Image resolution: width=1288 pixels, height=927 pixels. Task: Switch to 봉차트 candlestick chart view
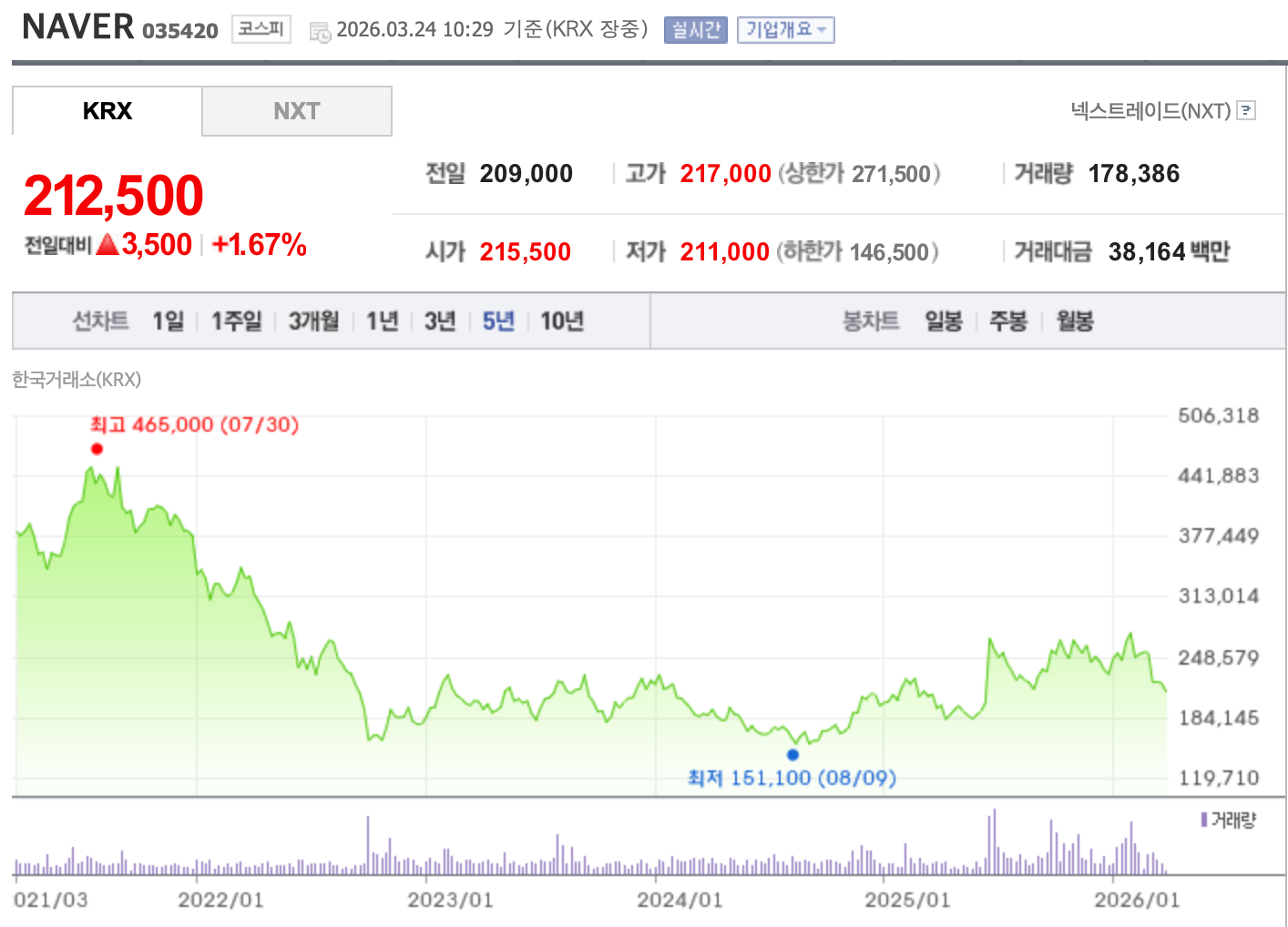click(870, 321)
